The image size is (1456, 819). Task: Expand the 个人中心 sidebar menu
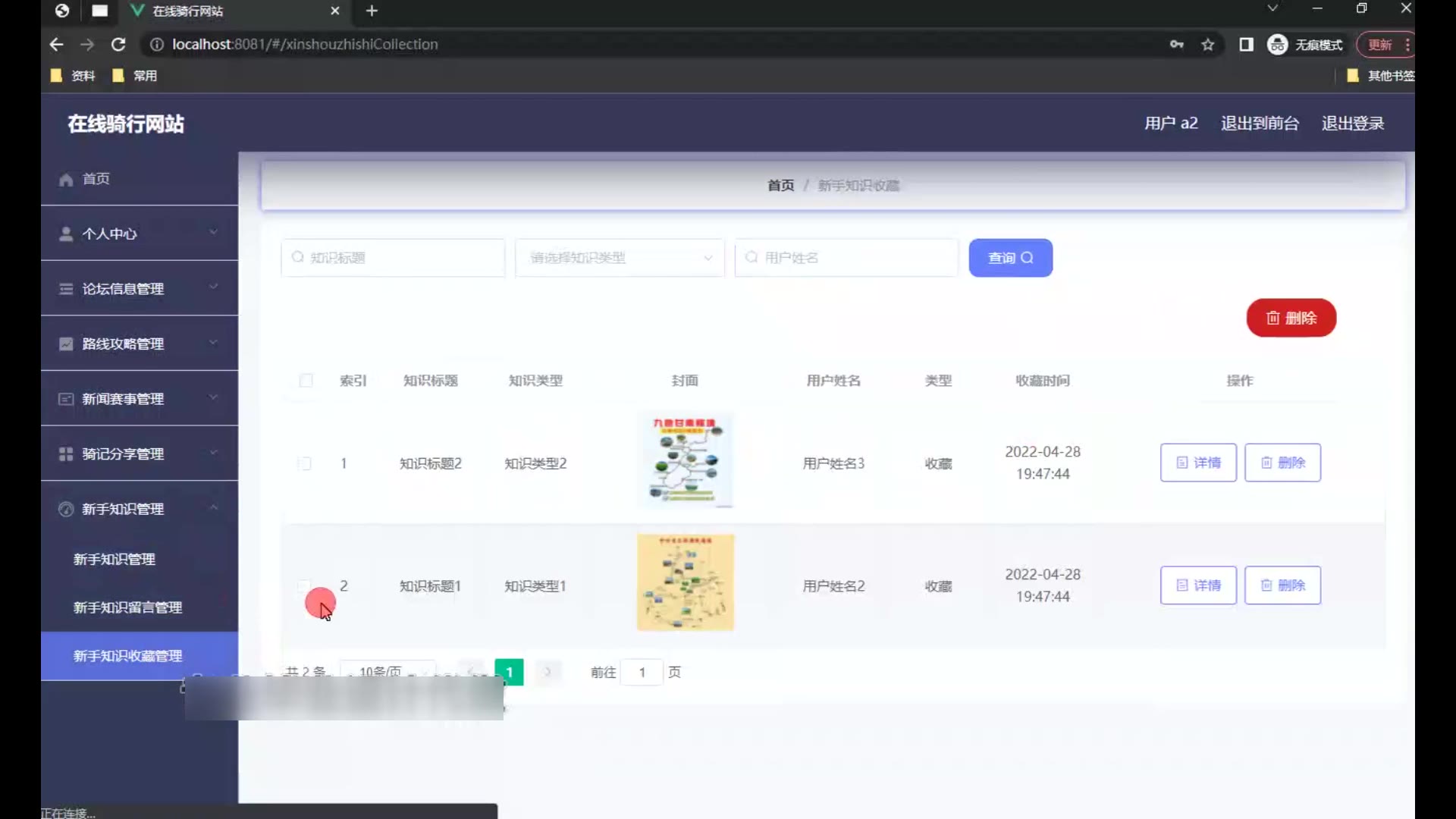tap(140, 234)
